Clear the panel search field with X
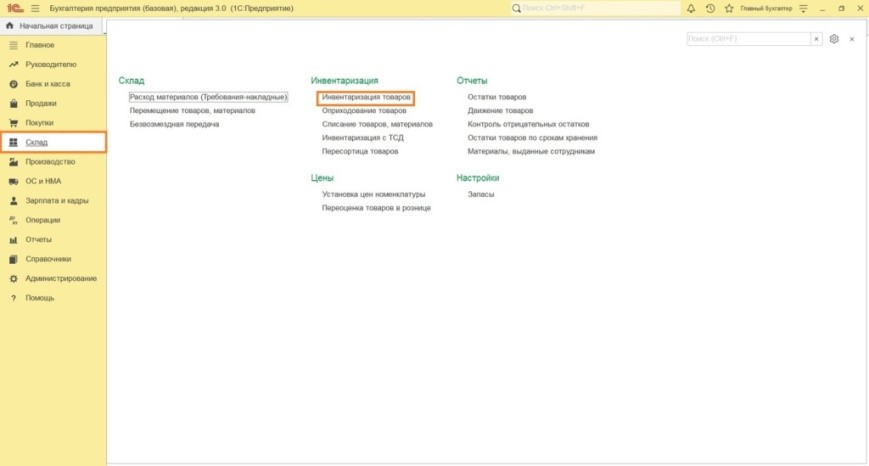This screenshot has height=466, width=869. [817, 39]
